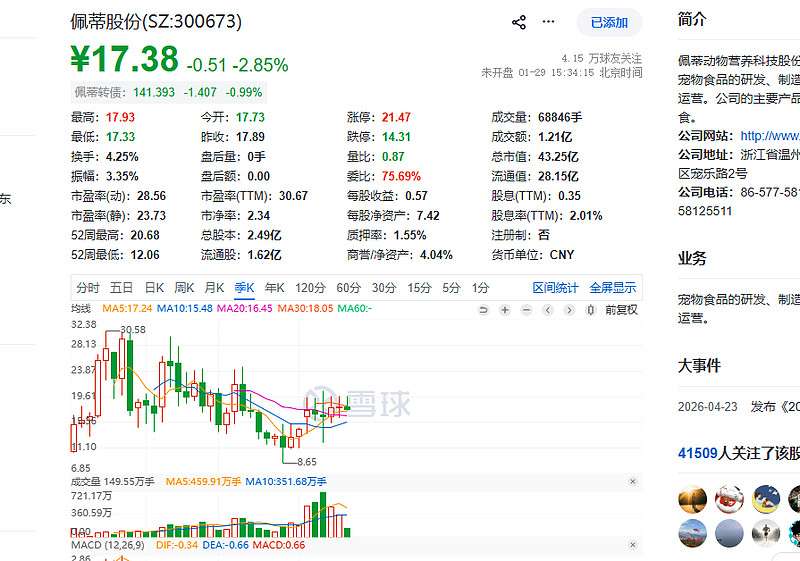This screenshot has width=800, height=561.
Task: Click the MA5:17.24 moving average label
Action: (x=127, y=309)
